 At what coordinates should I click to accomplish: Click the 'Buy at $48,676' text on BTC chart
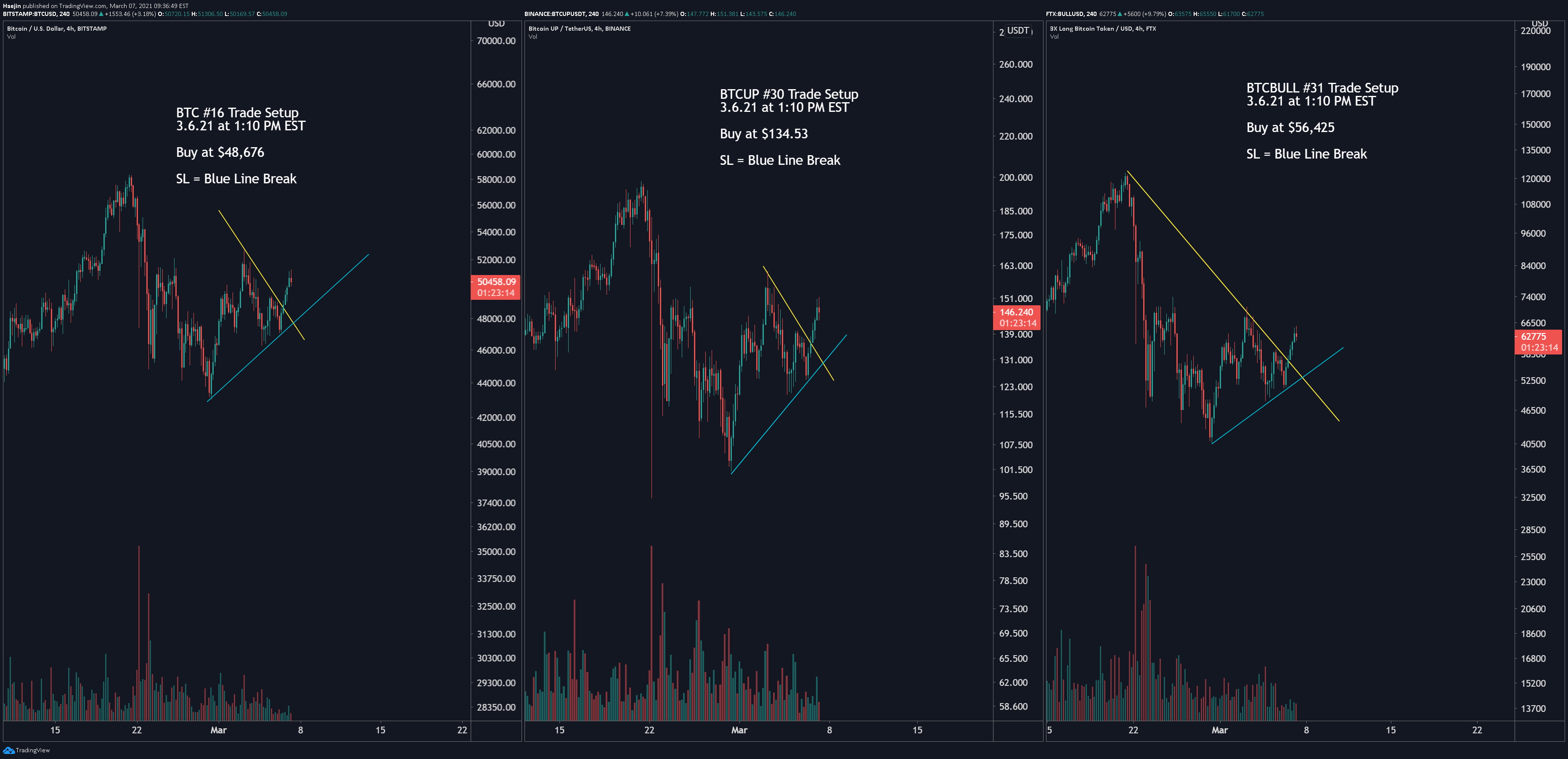coord(220,152)
